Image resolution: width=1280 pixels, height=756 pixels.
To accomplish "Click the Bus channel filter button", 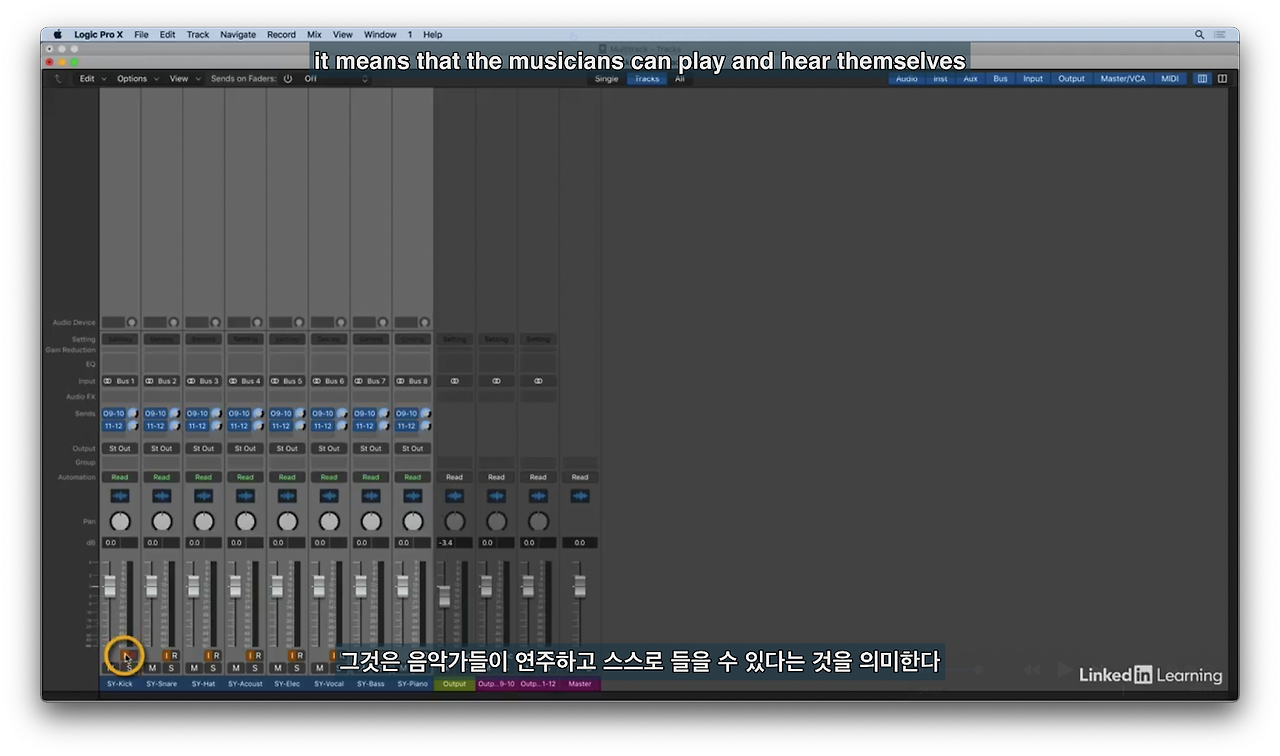I will [x=1000, y=79].
